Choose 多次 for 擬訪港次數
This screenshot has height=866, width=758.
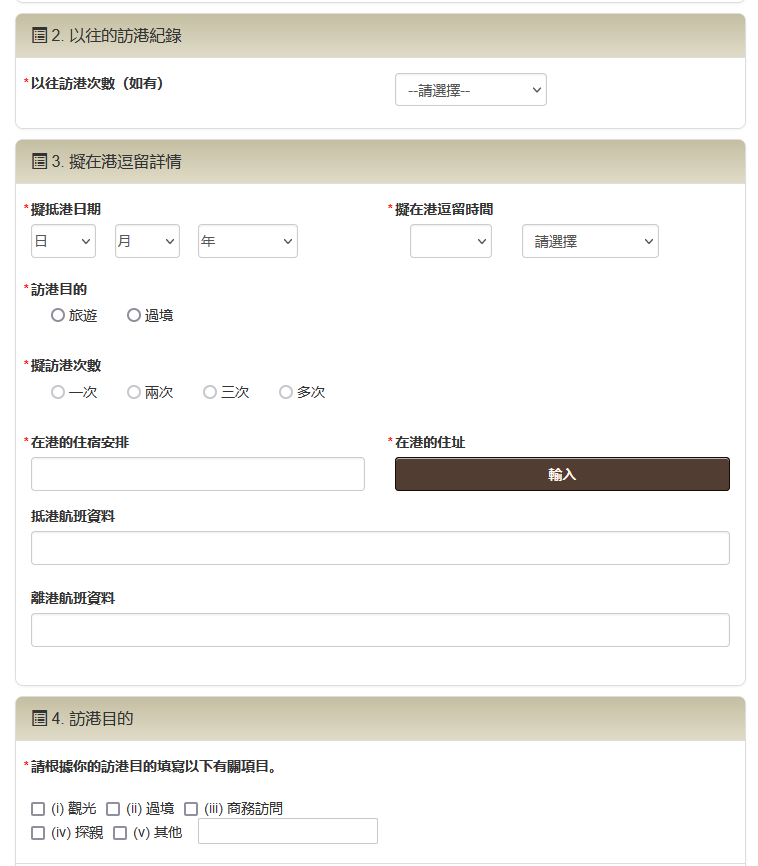(x=286, y=392)
